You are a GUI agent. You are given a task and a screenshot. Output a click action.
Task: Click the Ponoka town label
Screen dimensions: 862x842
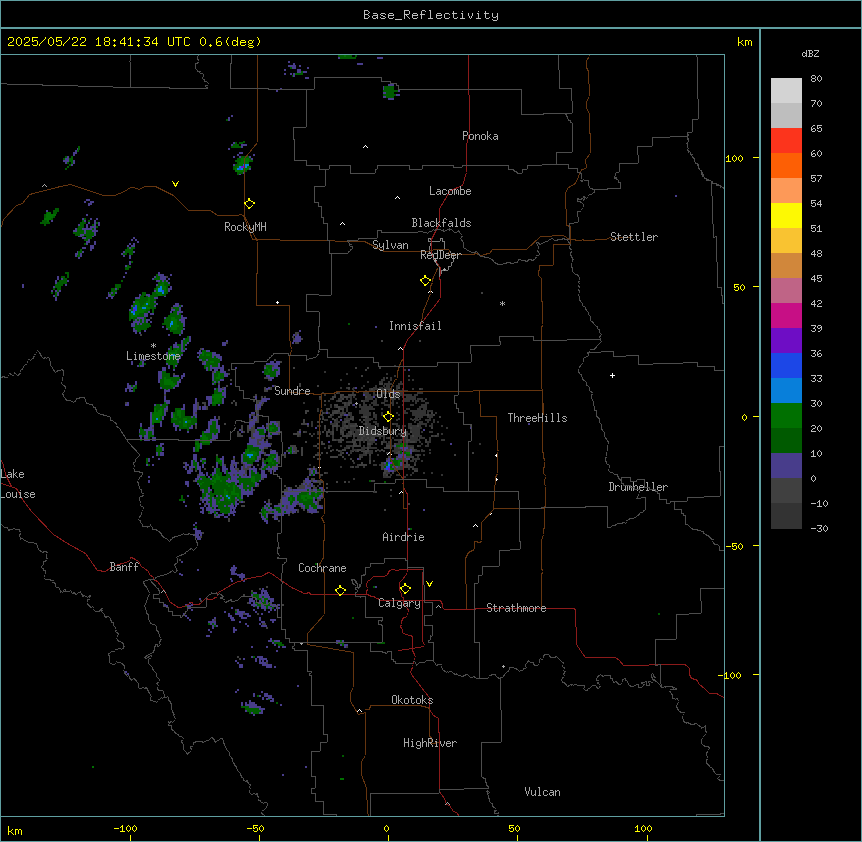480,136
